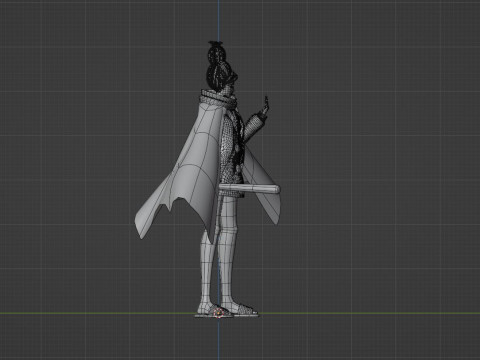Click the character's raised hand

click(266, 106)
